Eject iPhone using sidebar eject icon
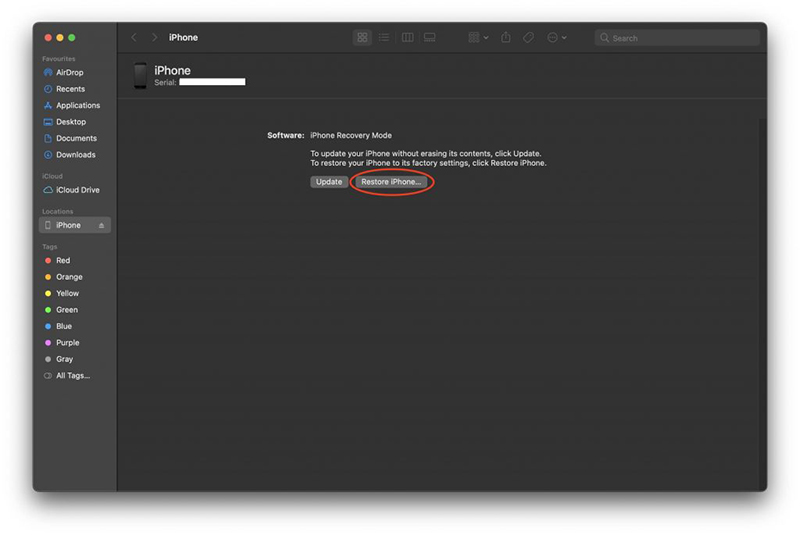800x535 pixels. click(x=101, y=226)
